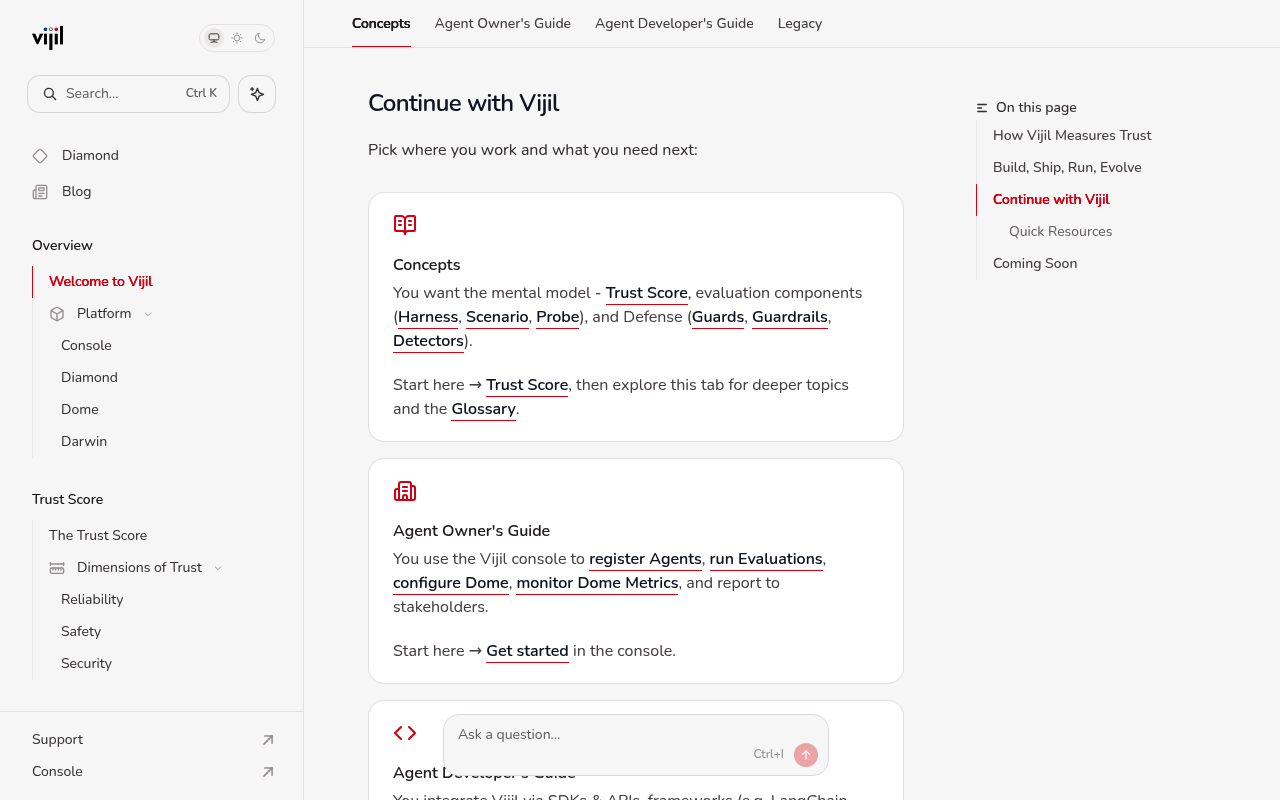
Task: Jump to Continue with Vijil in page outline
Action: point(1051,200)
